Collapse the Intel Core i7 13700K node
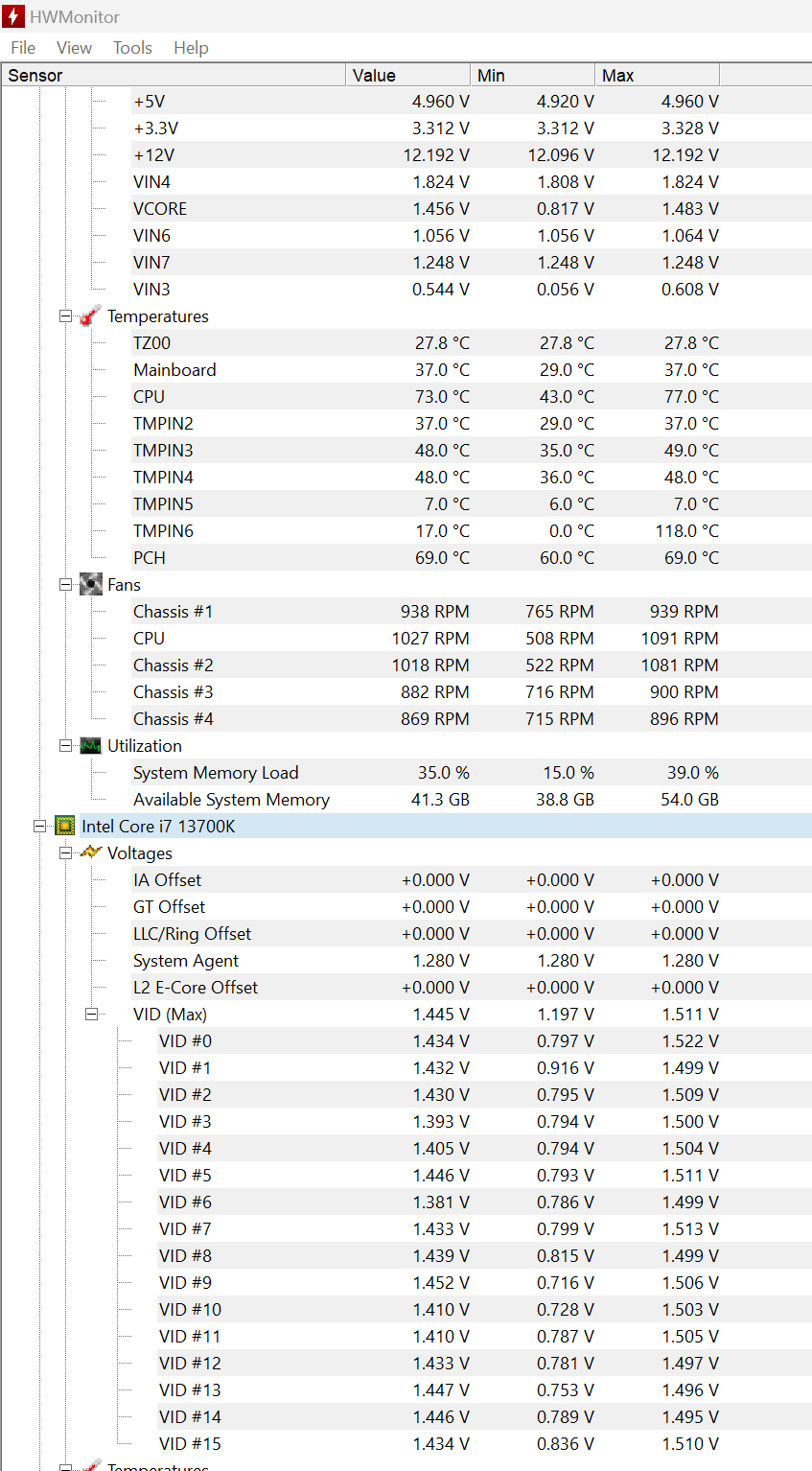Viewport: 812px width, 1471px height. pyautogui.click(x=40, y=826)
